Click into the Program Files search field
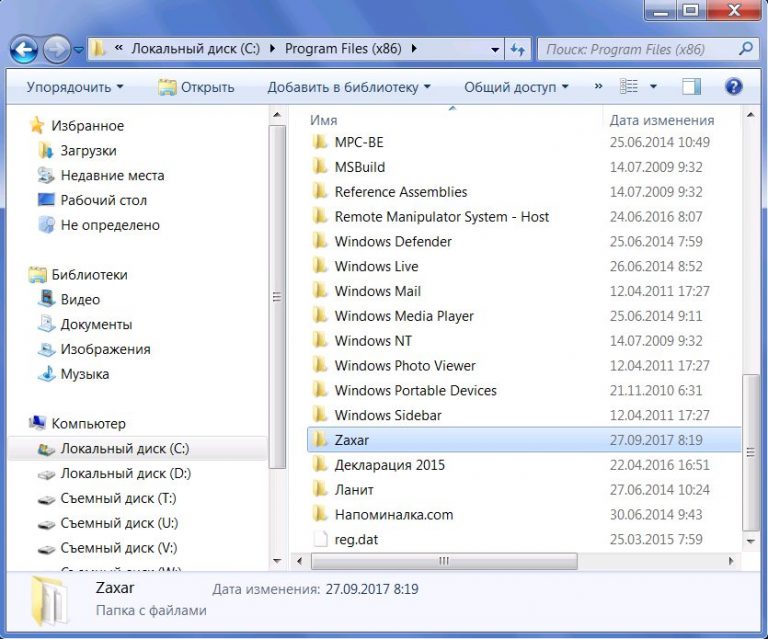 [638, 48]
